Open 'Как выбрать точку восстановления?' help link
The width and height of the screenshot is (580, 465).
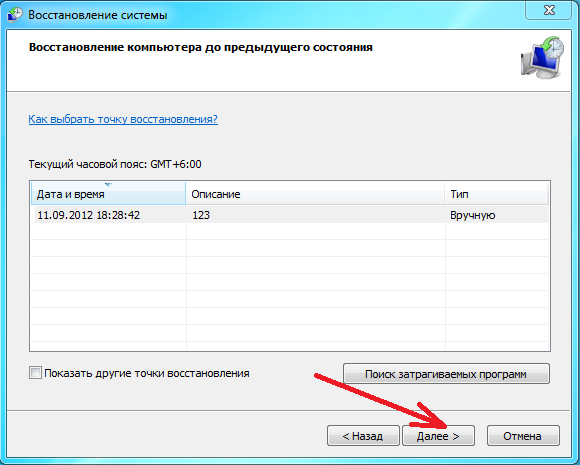point(123,119)
